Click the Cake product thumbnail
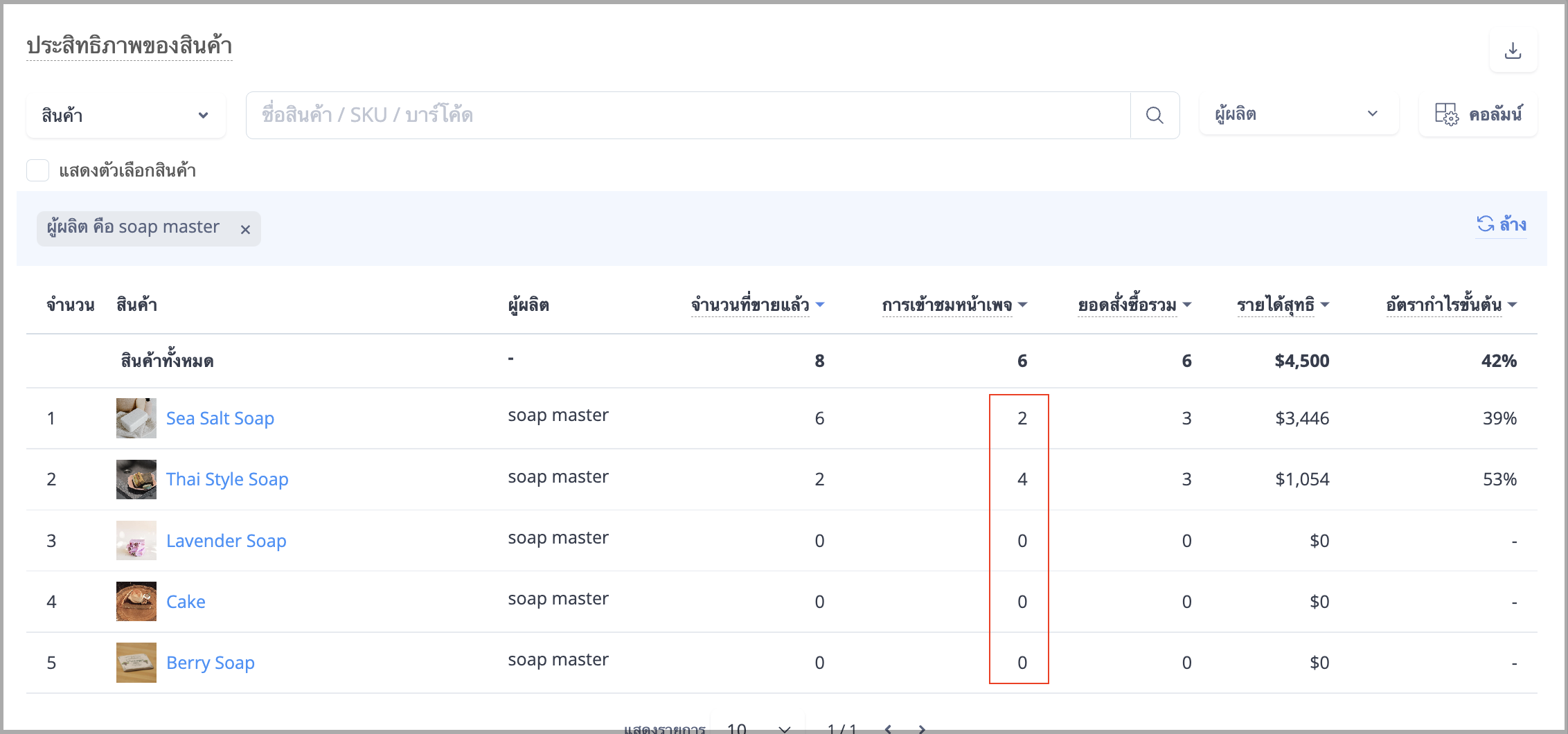The height and width of the screenshot is (734, 1568). [136, 602]
